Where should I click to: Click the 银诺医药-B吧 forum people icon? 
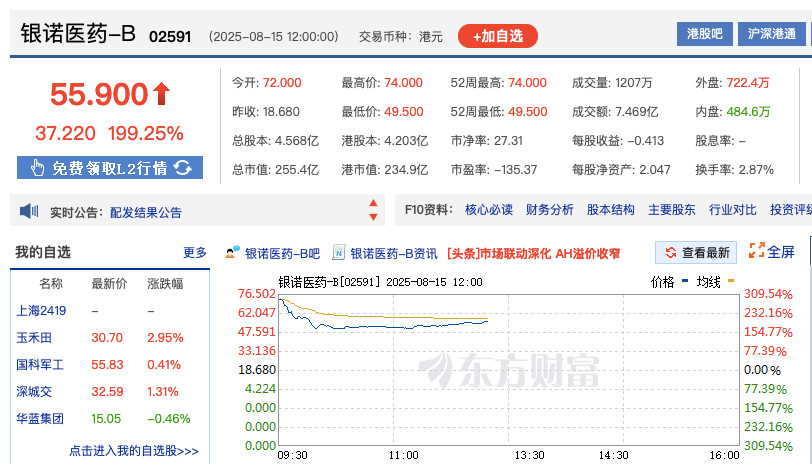coord(233,252)
